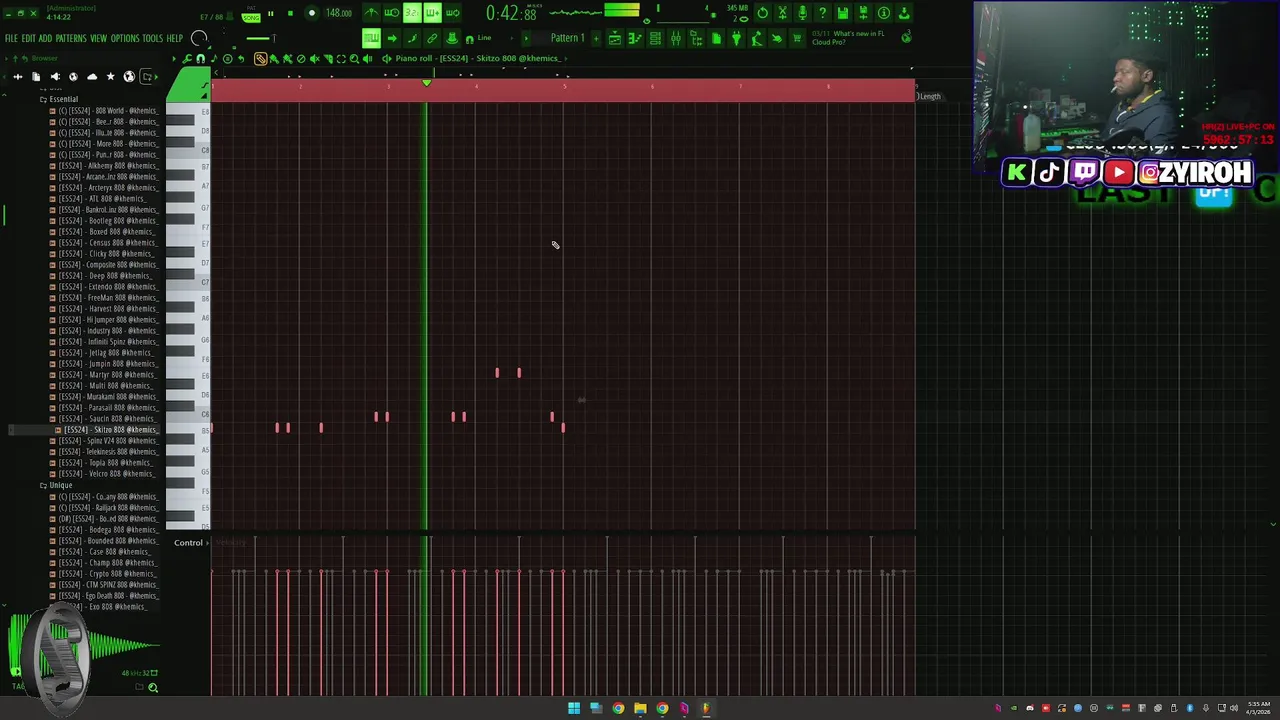Open the Windows Start button
Viewport: 1280px width, 720px height.
(574, 709)
